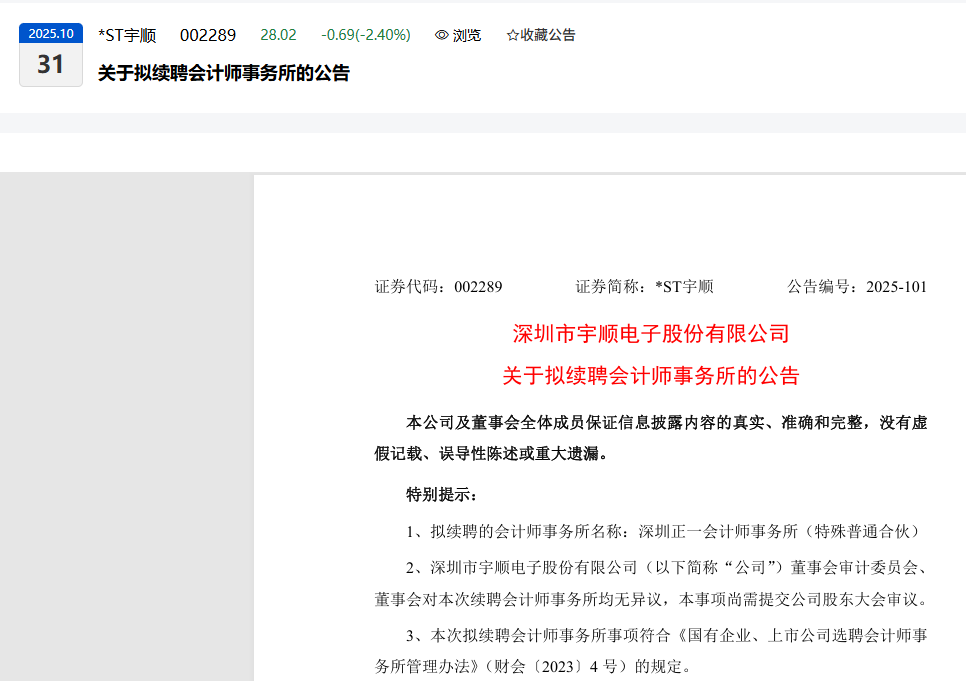This screenshot has width=966, height=681.
Task: Click the day number 31
Action: (51, 65)
